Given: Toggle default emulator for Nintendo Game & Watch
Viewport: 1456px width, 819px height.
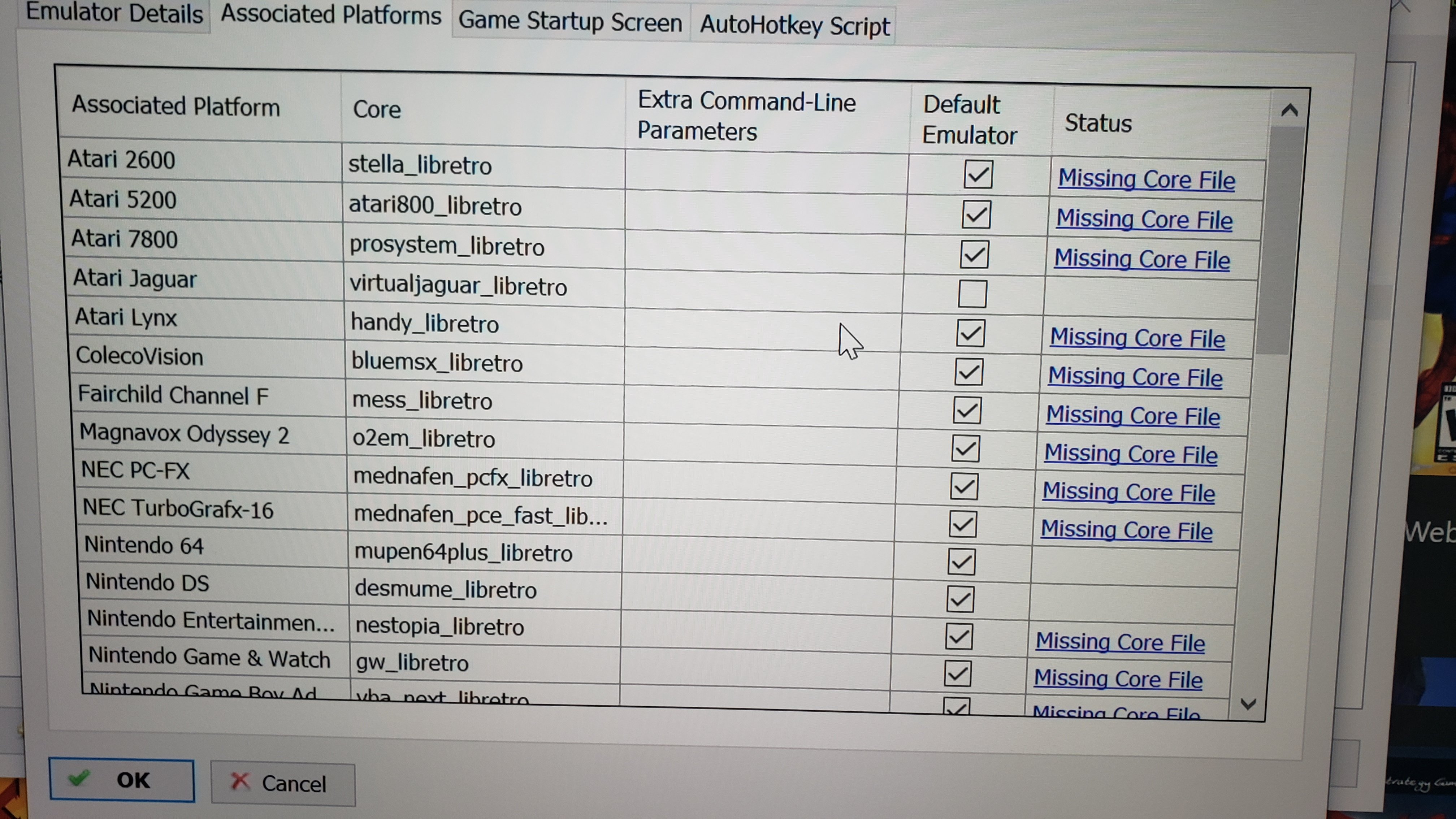Looking at the screenshot, I should coord(957,674).
